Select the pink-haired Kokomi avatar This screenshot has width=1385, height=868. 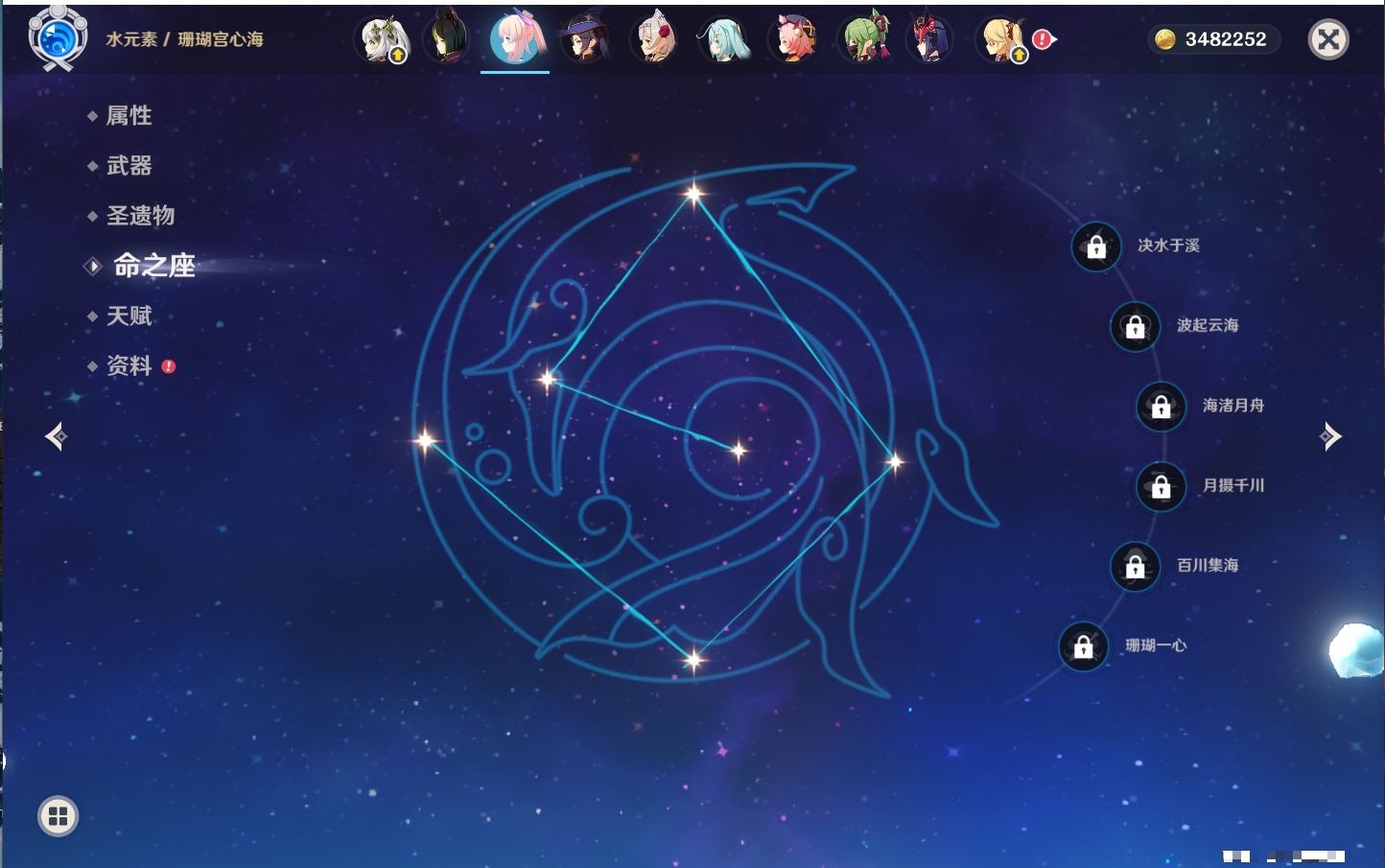[x=516, y=38]
